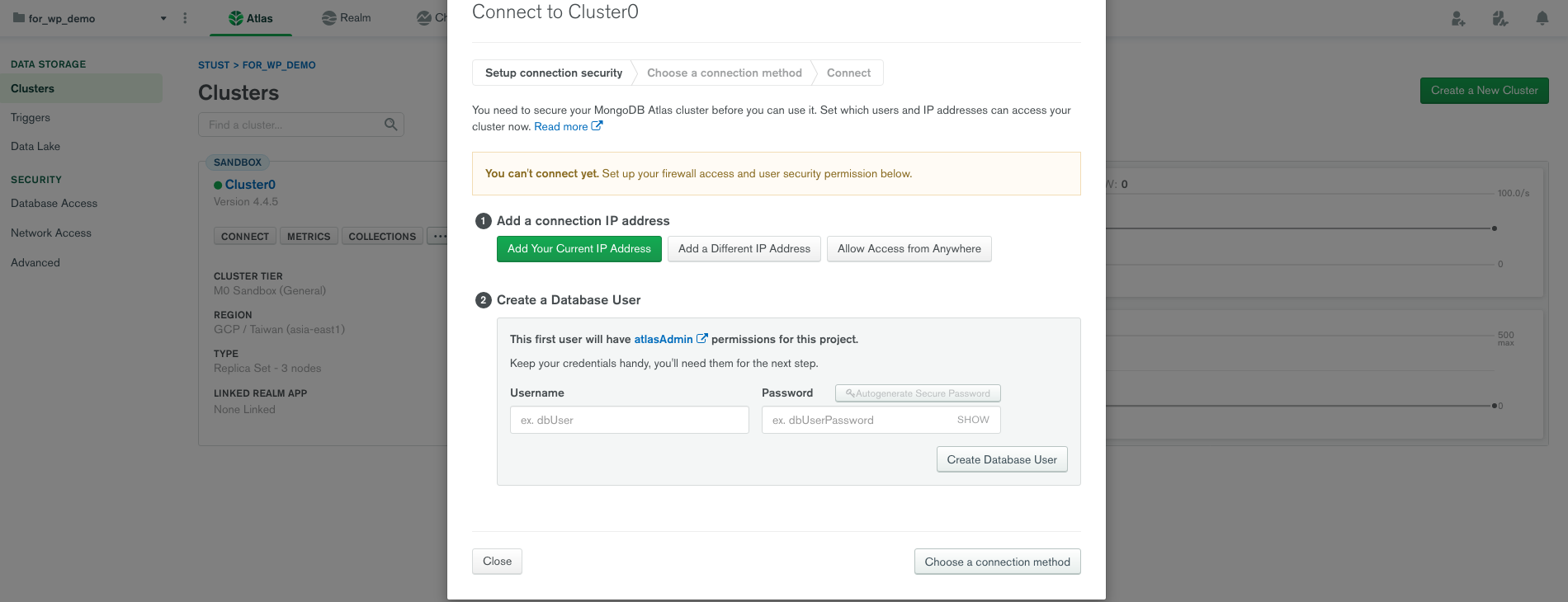
Task: Click Allow Access from Anywhere
Action: 909,249
